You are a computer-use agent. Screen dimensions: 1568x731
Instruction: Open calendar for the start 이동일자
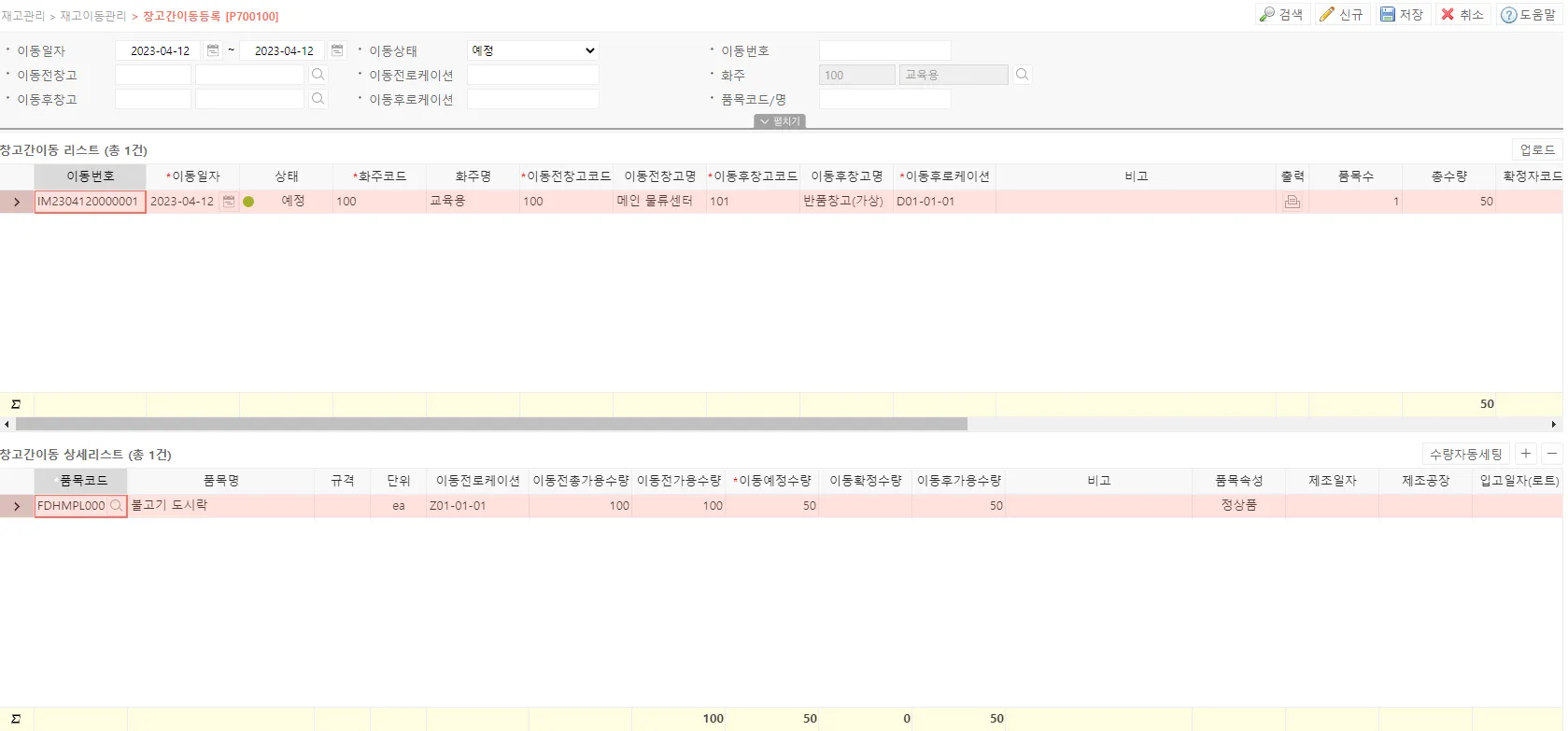point(213,50)
